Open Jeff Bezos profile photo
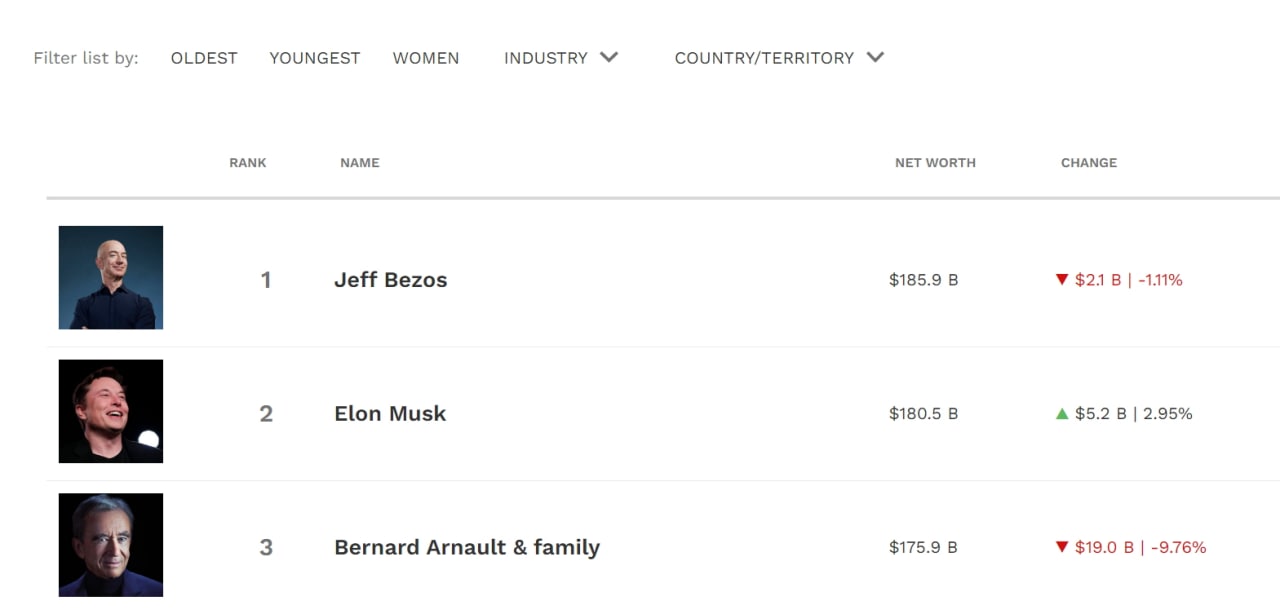The height and width of the screenshot is (614, 1280). [111, 278]
